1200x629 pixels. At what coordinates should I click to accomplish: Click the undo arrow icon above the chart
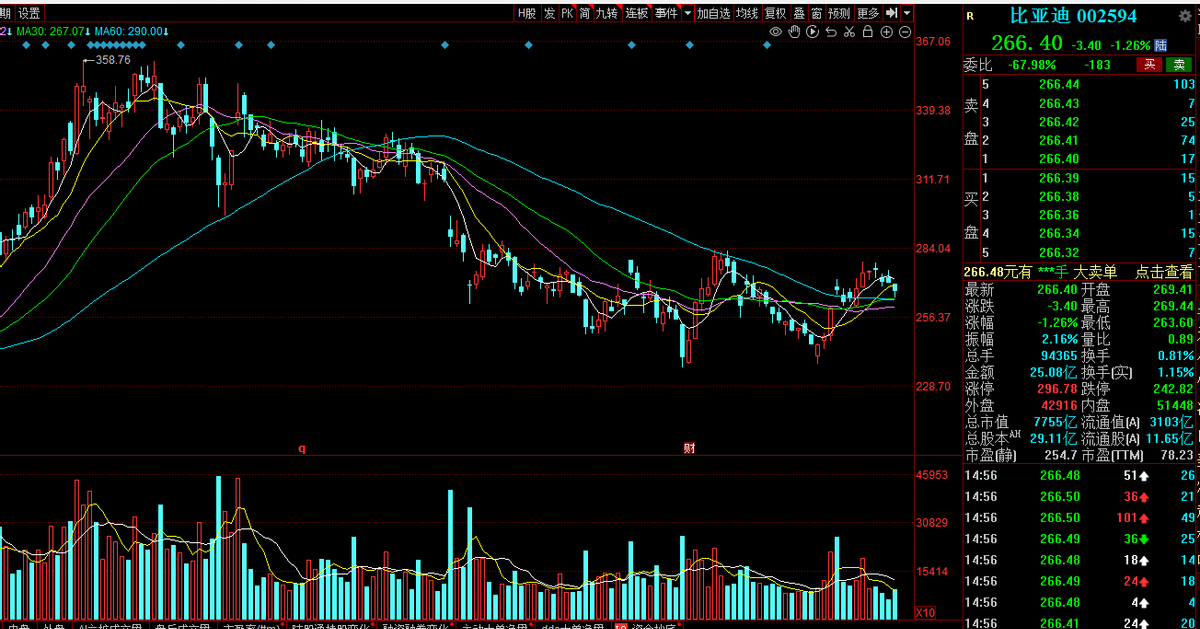point(830,32)
